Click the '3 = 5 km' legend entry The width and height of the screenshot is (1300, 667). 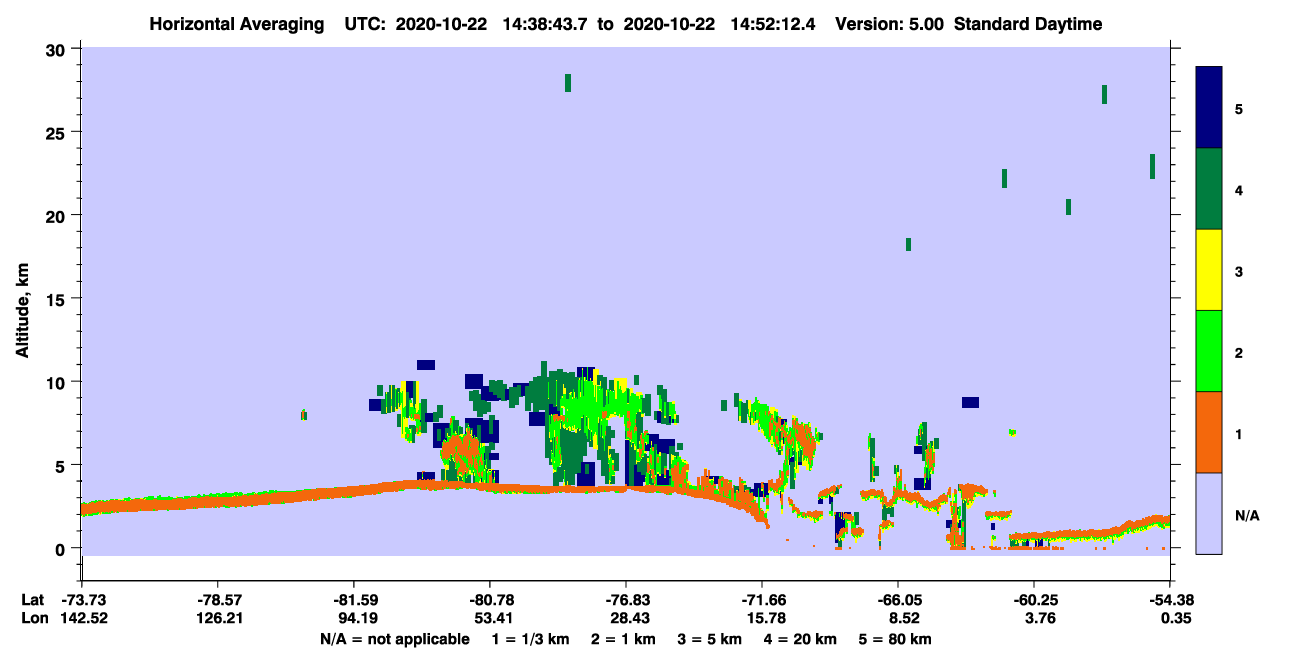tap(710, 639)
